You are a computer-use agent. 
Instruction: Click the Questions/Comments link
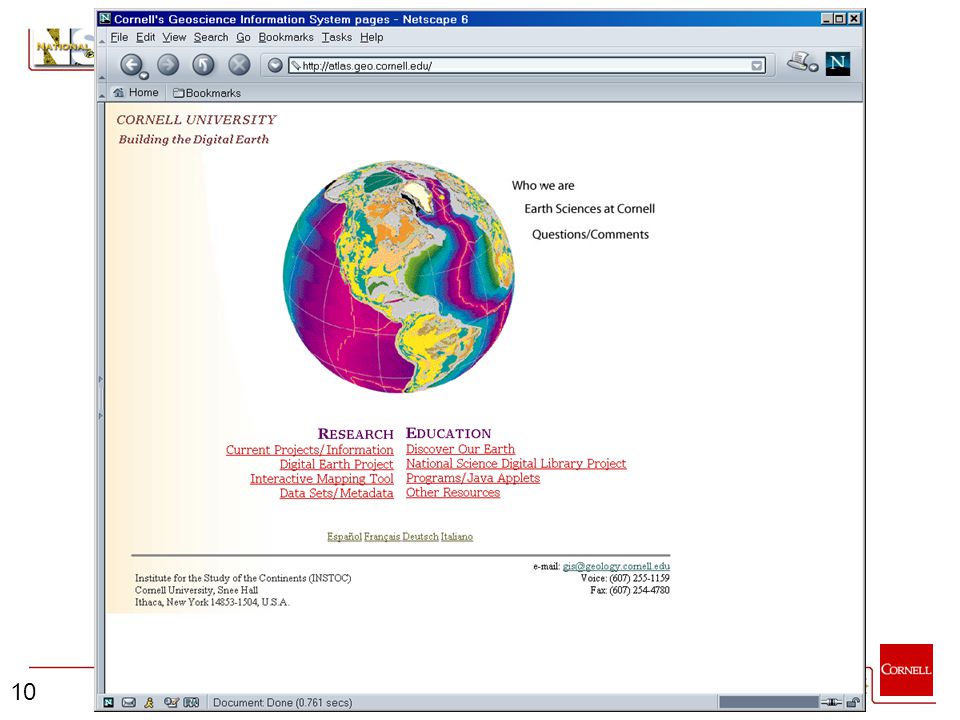click(590, 234)
